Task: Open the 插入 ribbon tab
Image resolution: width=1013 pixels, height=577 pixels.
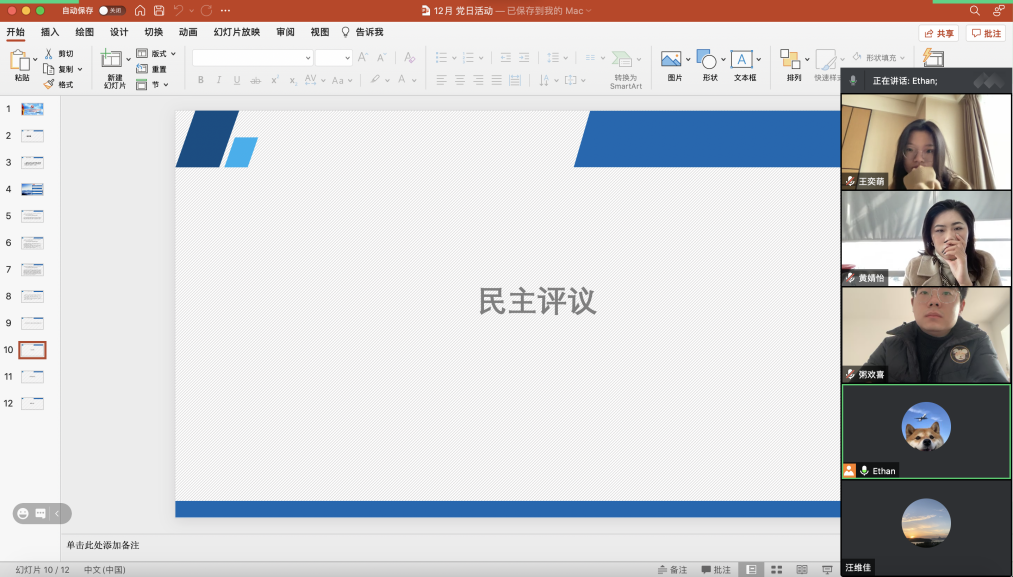Action: click(x=50, y=32)
